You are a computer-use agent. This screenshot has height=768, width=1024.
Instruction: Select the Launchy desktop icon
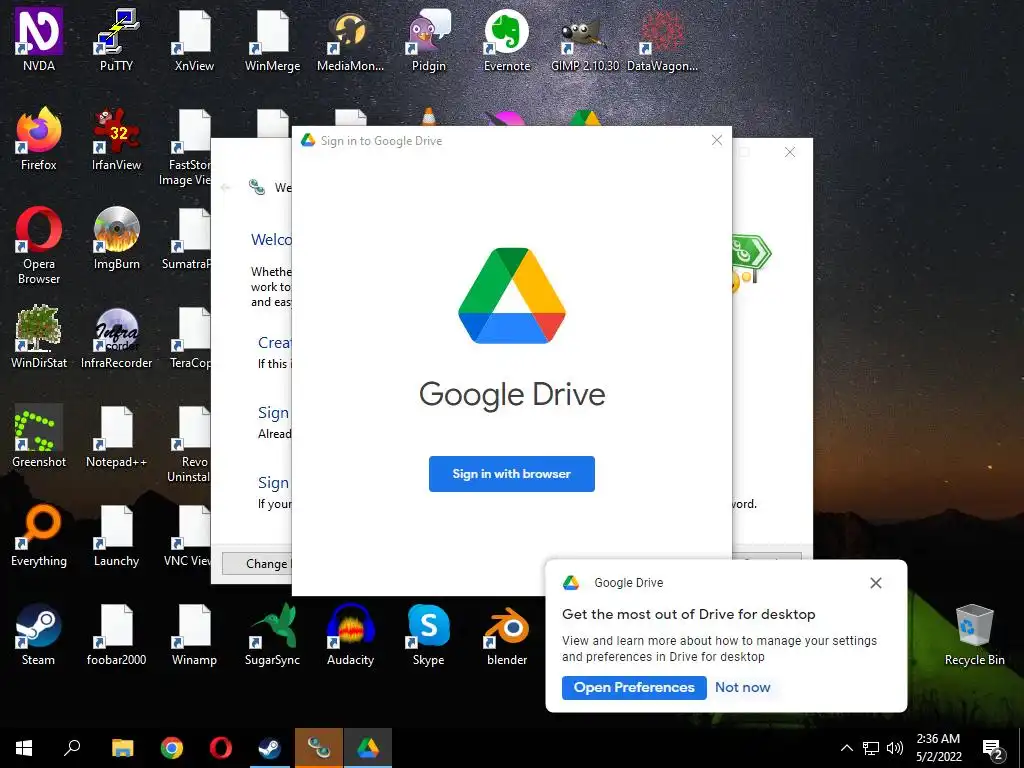[116, 536]
